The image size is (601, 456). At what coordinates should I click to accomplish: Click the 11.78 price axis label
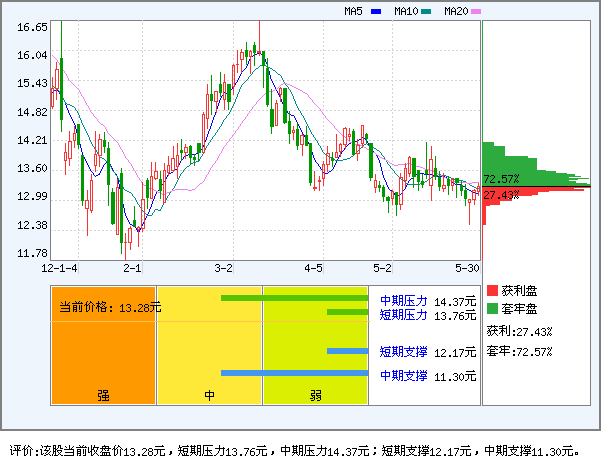(x=32, y=253)
